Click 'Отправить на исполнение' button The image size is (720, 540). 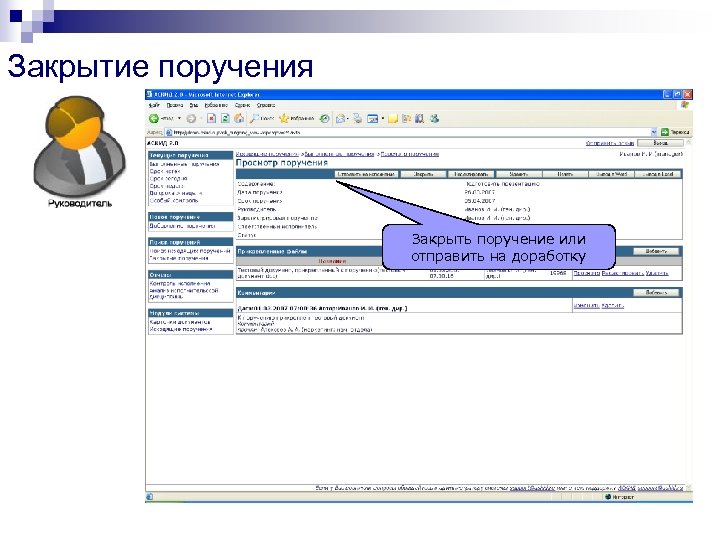(366, 174)
